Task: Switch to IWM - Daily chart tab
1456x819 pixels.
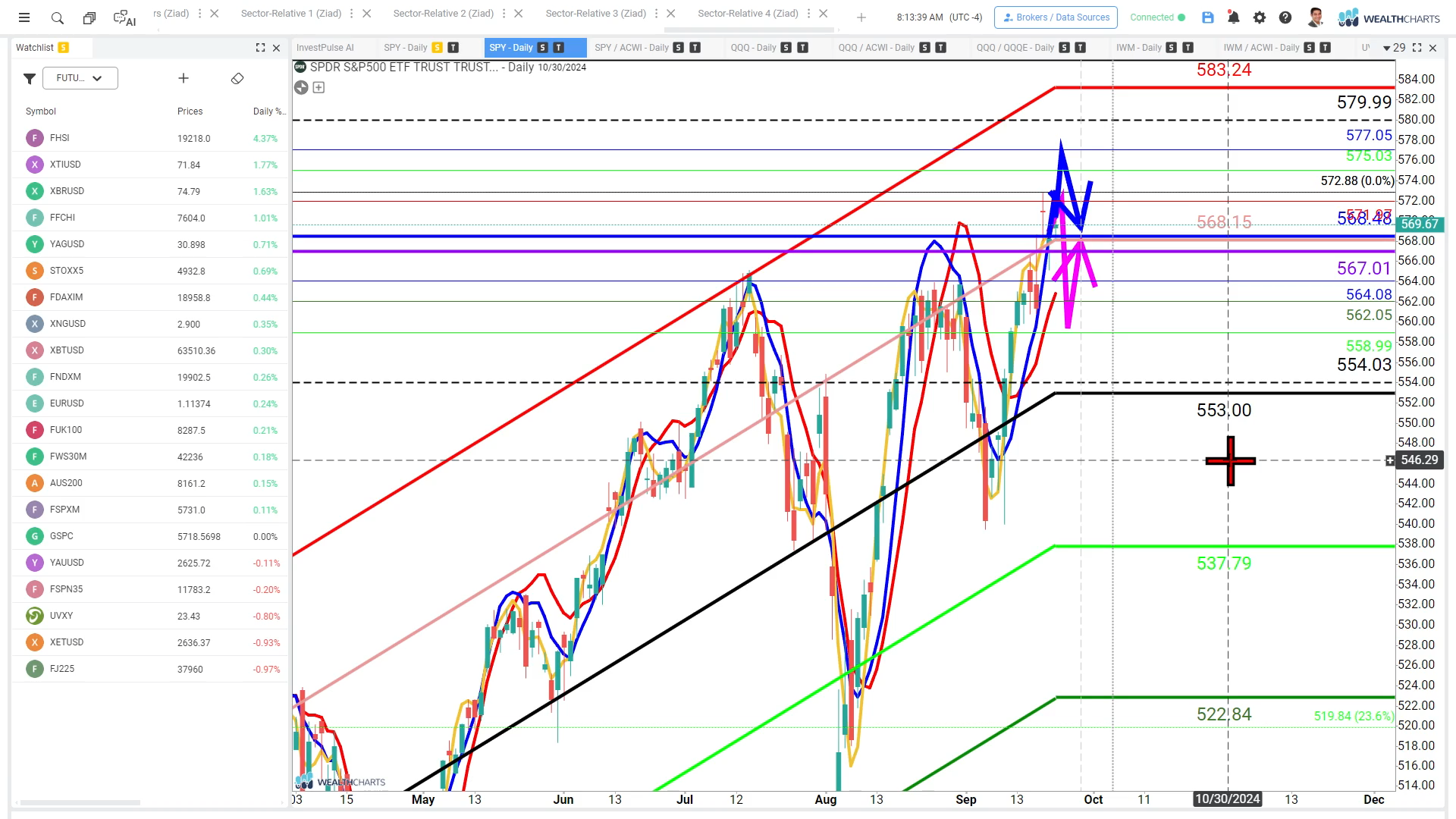Action: tap(1139, 48)
